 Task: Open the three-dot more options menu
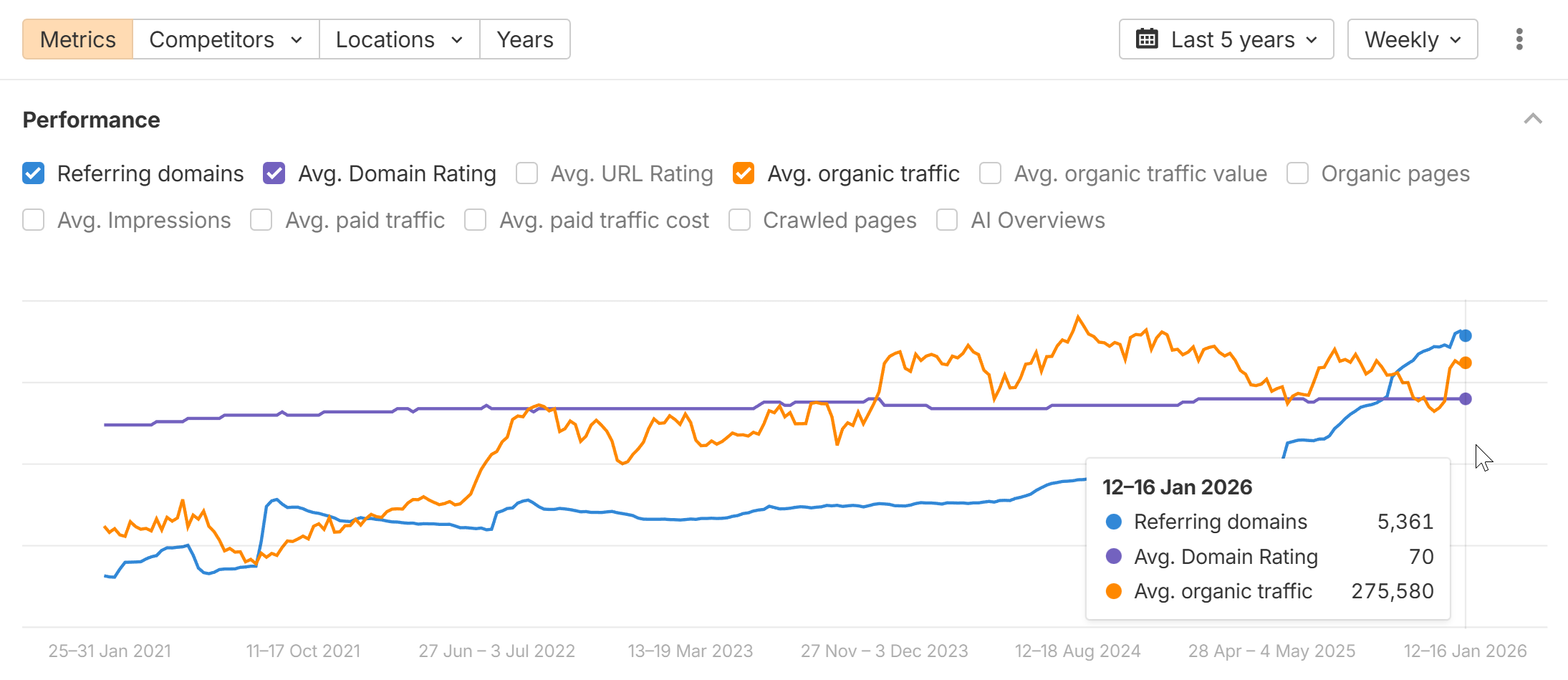[1519, 39]
